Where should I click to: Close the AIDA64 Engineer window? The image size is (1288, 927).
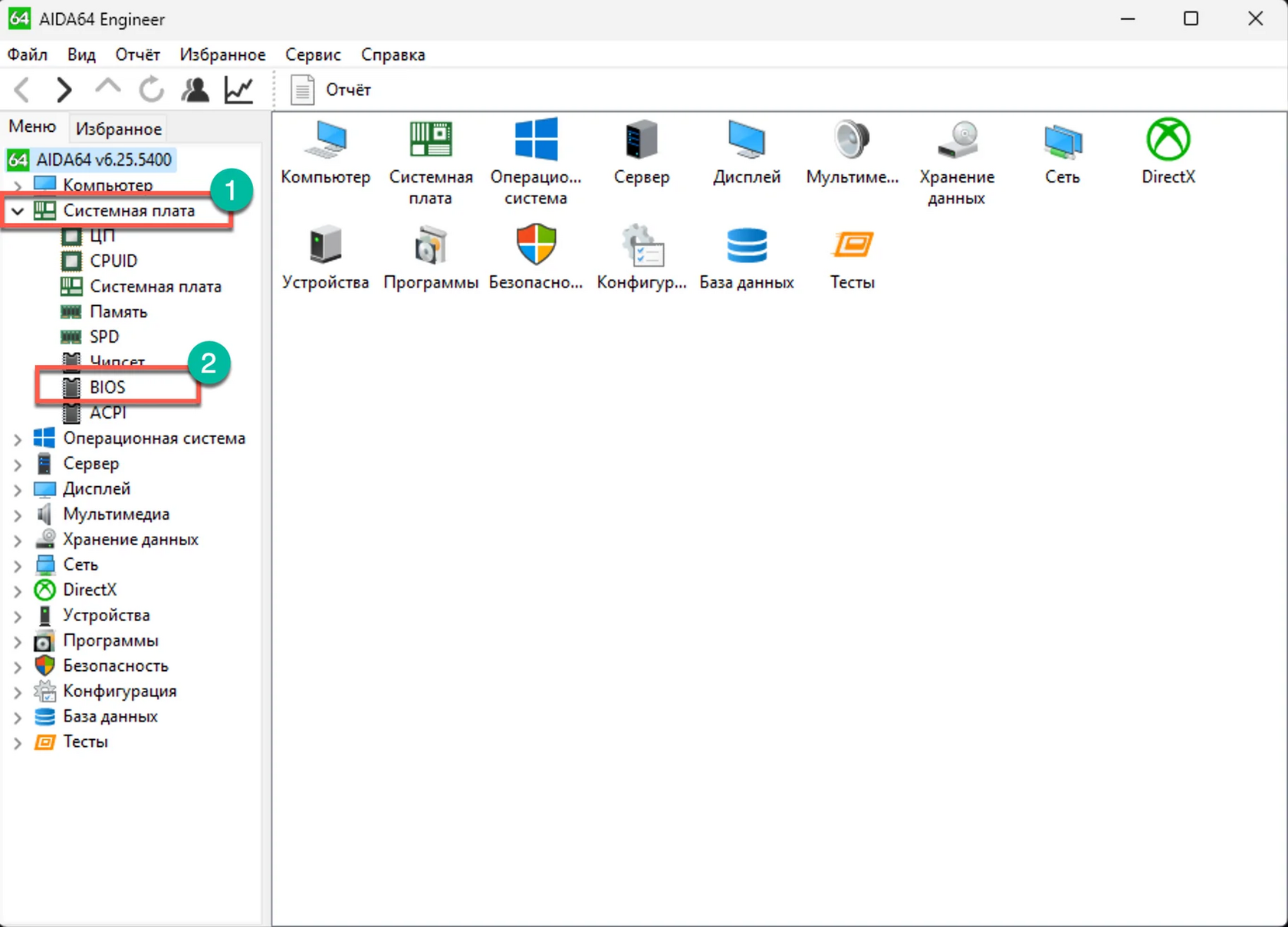pos(1255,18)
